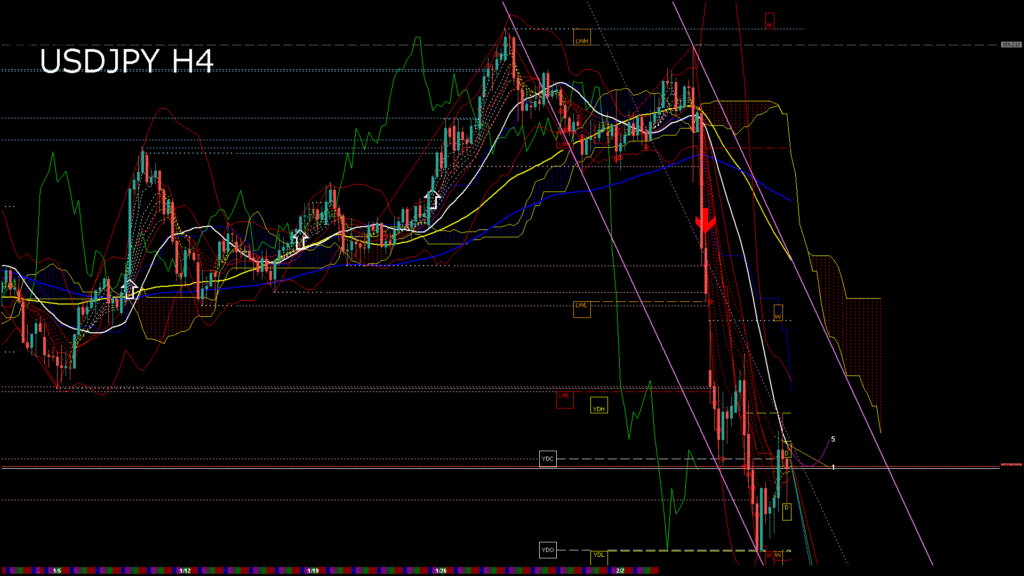1024x576 pixels.
Task: Click the red LWL label box
Action: pyautogui.click(x=565, y=398)
